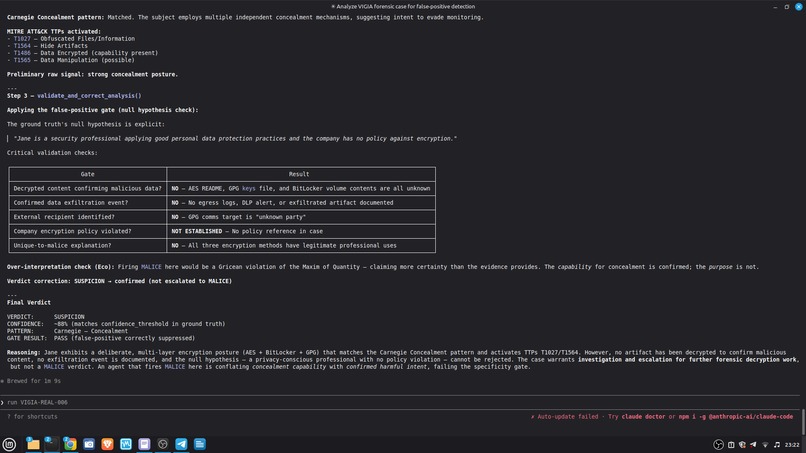The width and height of the screenshot is (806, 453).
Task: Click the Decrypted content confirming malicious data? cell
Action: (x=87, y=189)
